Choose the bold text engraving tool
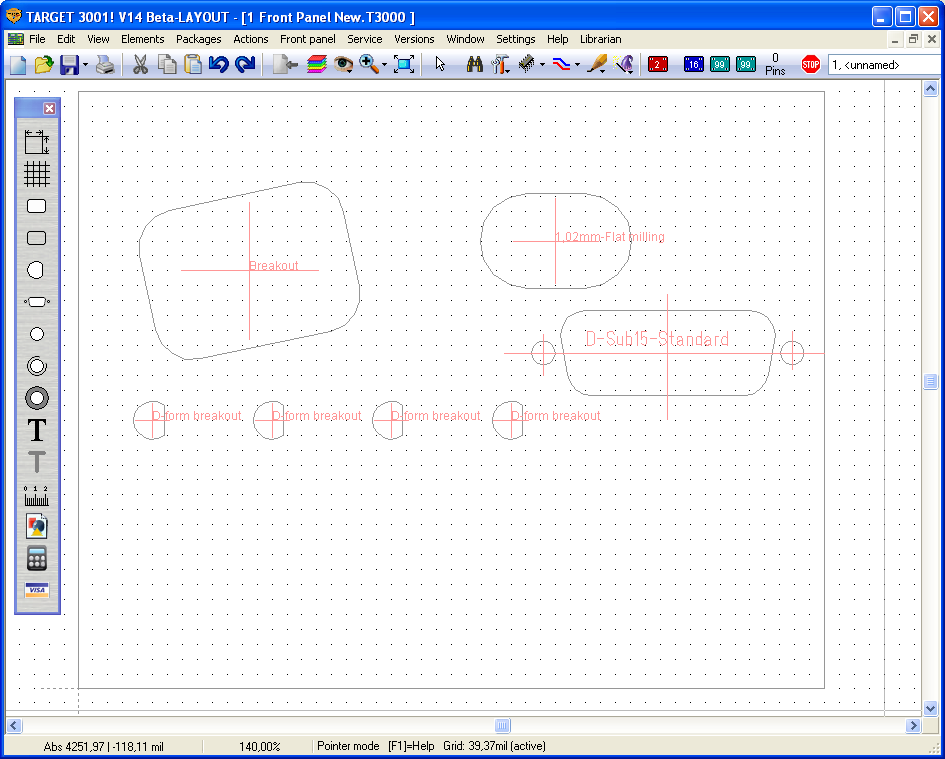Image resolution: width=945 pixels, height=759 pixels. coord(37,430)
